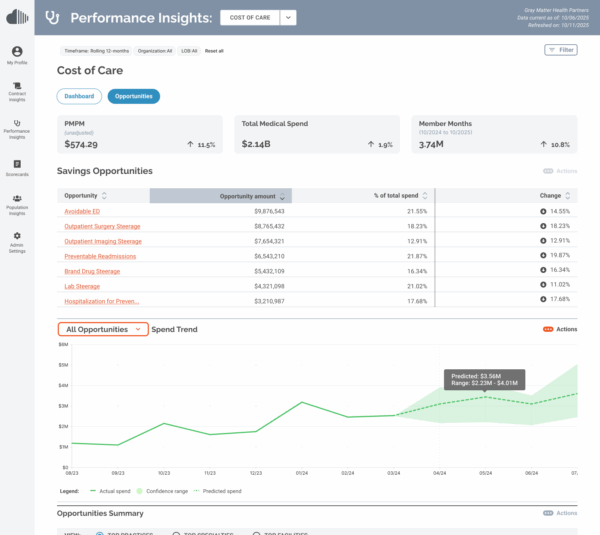The width and height of the screenshot is (600, 535).
Task: Switch to the Dashboard tab
Action: coord(80,96)
